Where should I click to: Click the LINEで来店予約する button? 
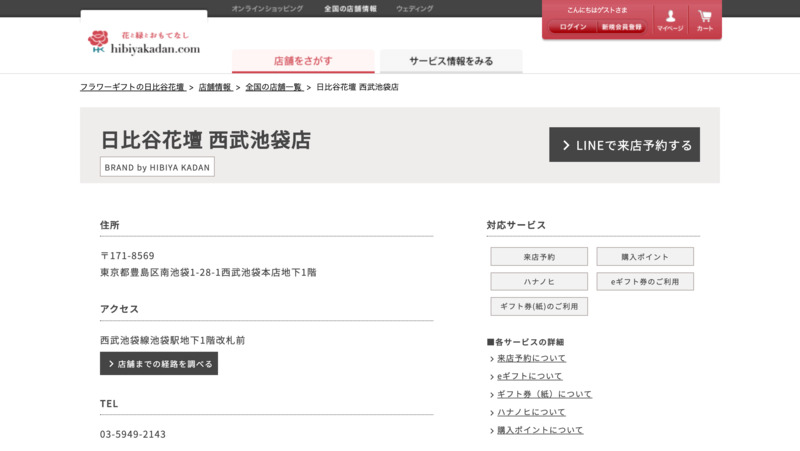[x=624, y=144]
